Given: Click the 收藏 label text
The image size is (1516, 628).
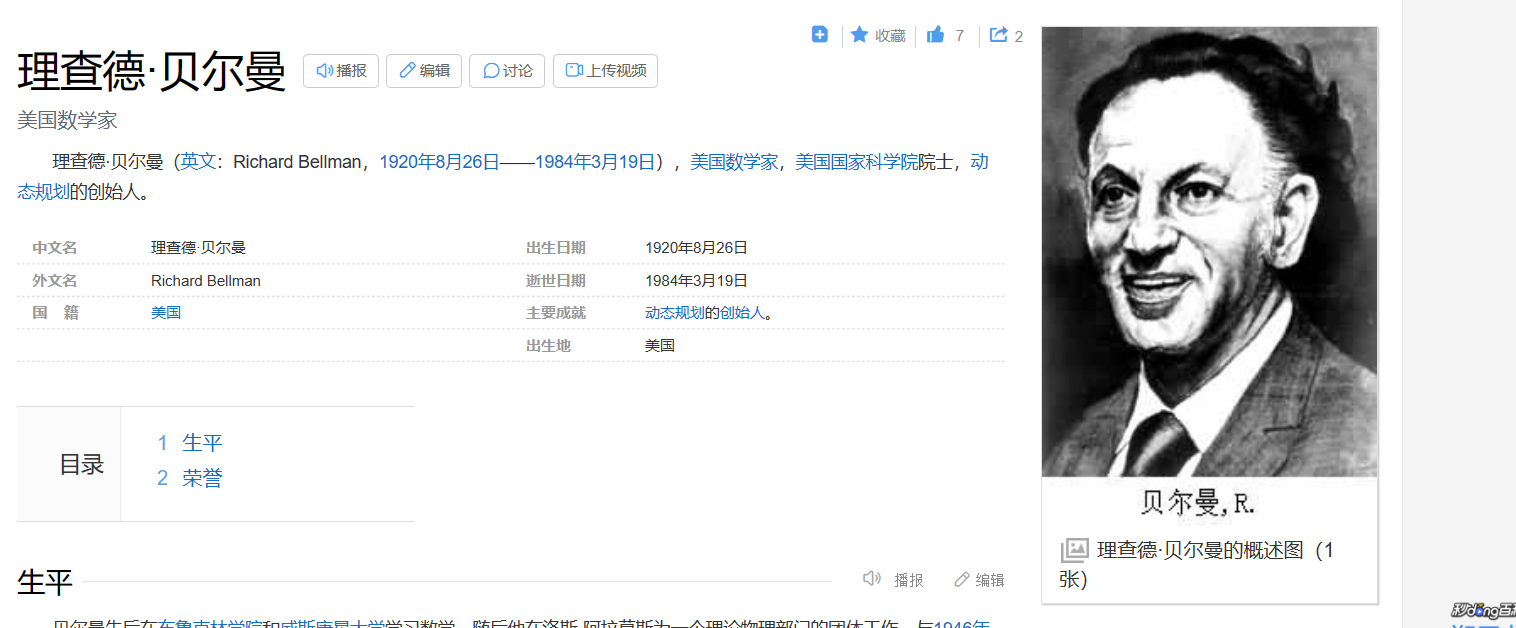Looking at the screenshot, I should [890, 36].
